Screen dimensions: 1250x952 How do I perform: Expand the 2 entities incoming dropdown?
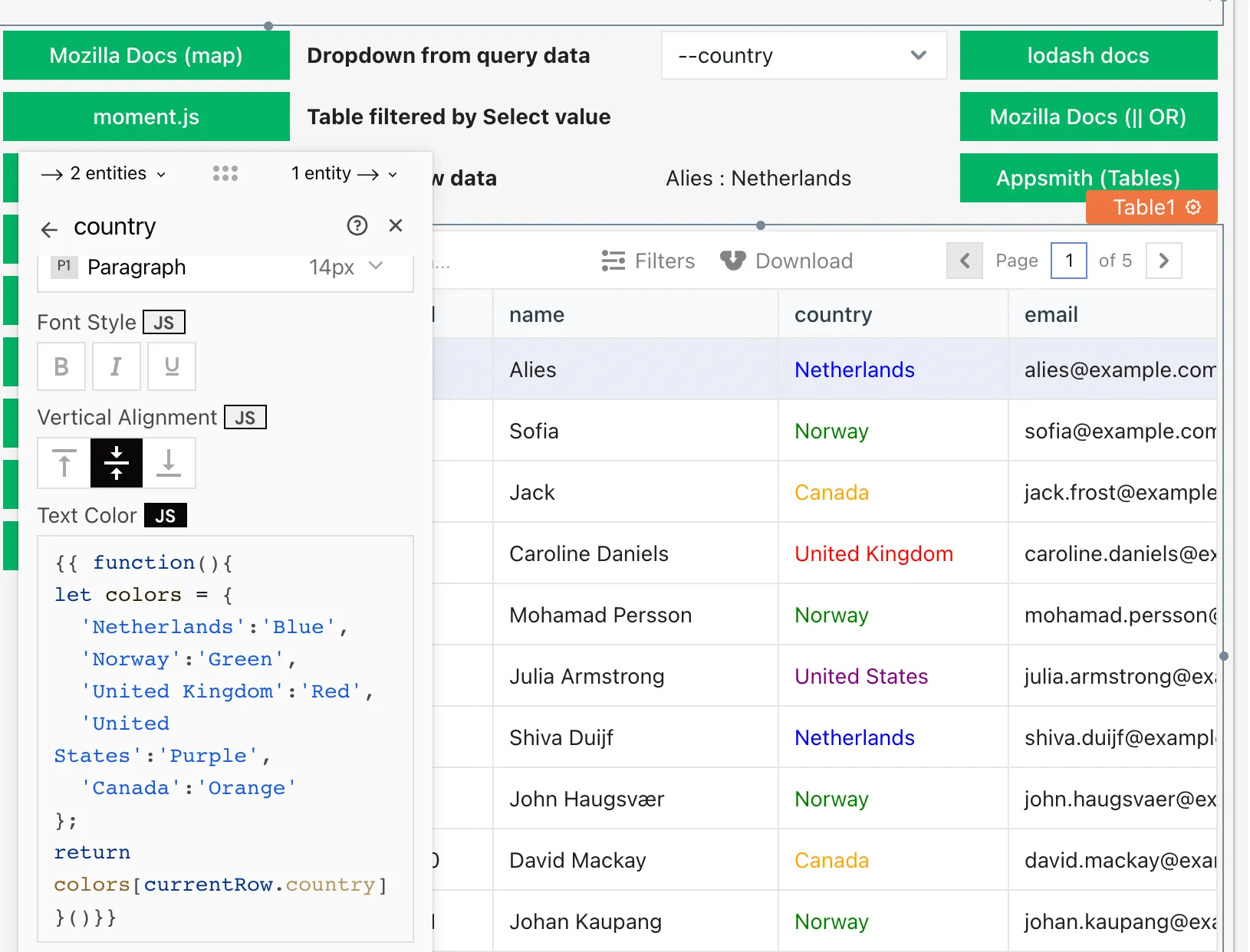[104, 174]
